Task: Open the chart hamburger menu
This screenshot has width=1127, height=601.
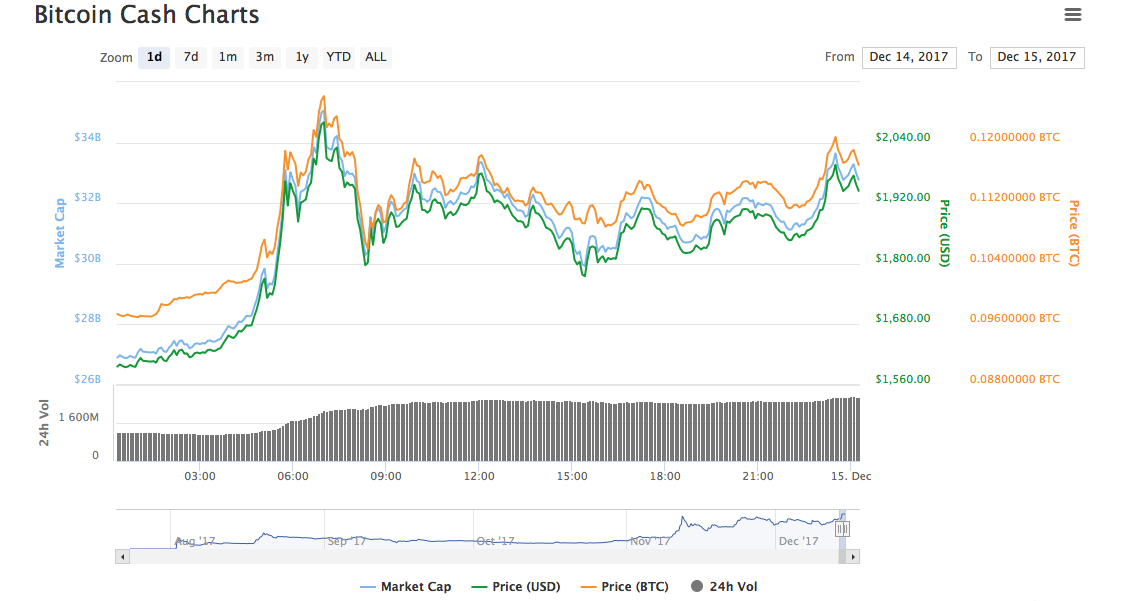Action: click(x=1073, y=15)
